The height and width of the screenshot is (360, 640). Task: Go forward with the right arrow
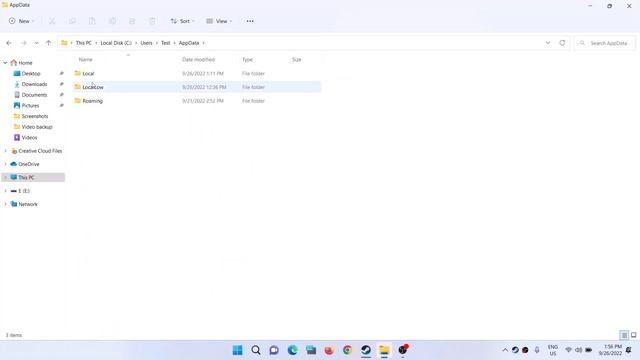point(24,43)
